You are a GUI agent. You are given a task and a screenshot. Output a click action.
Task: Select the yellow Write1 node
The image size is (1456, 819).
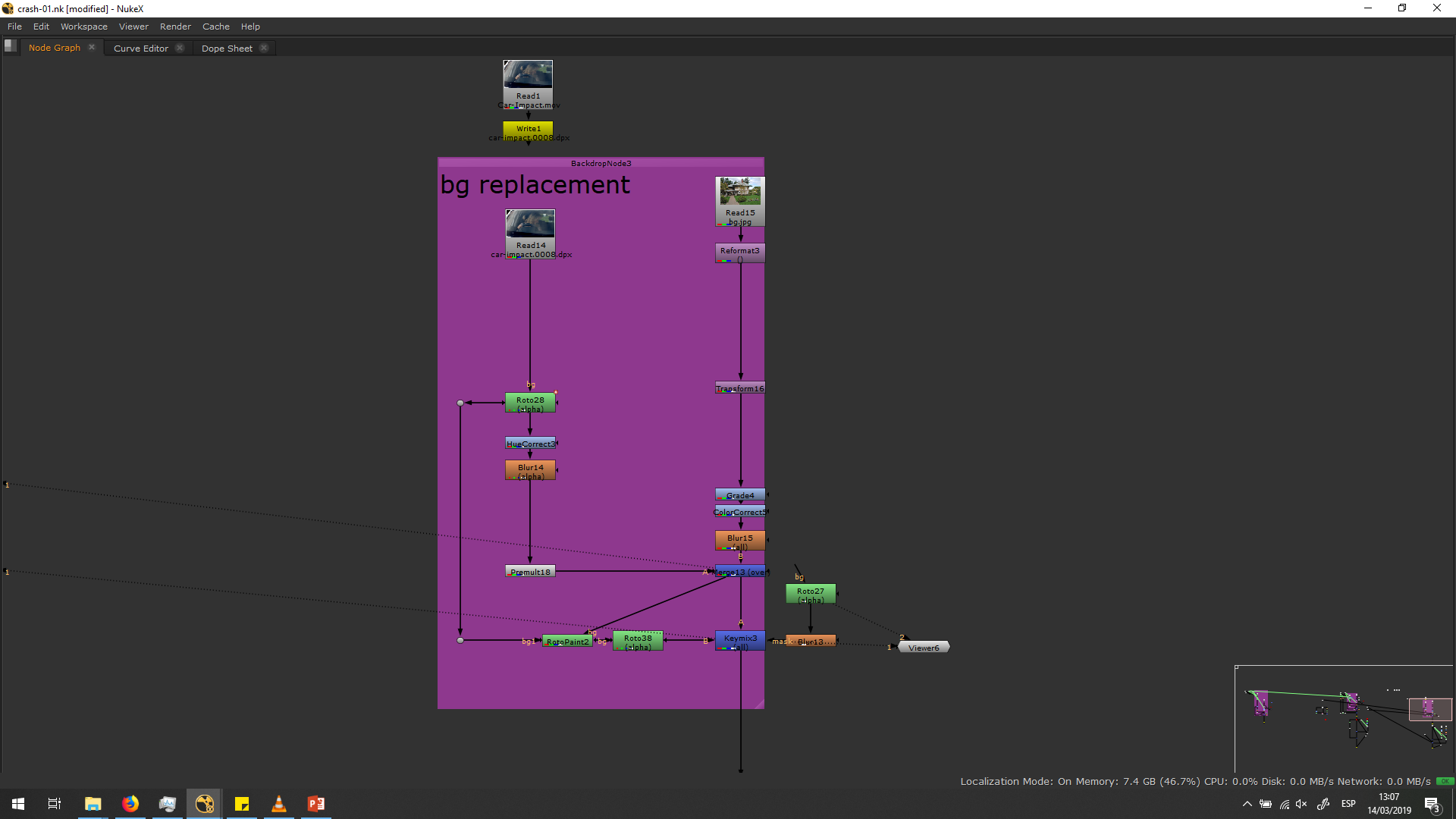click(x=528, y=129)
